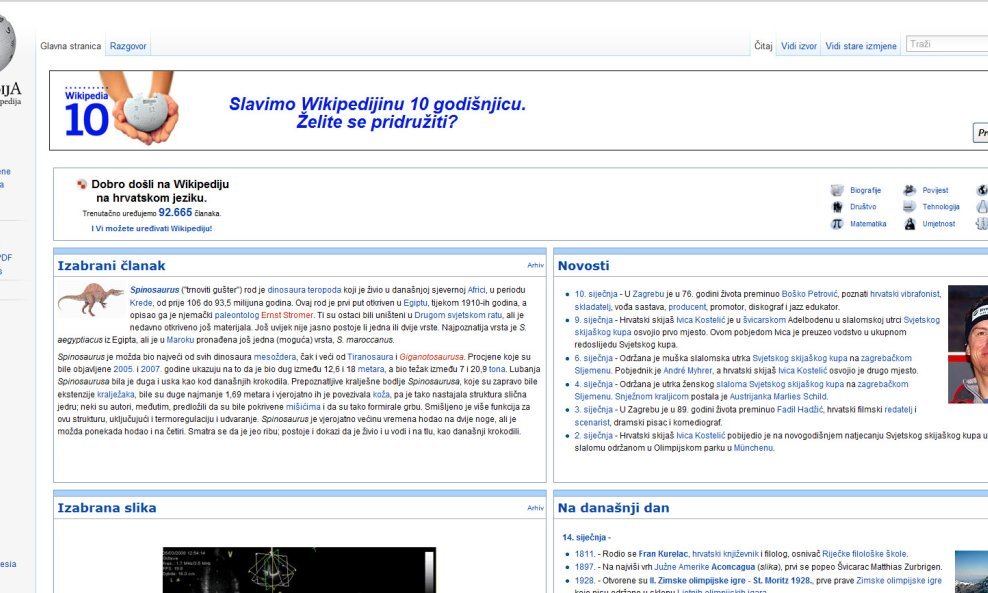988x593 pixels.
Task: Open the Egiptu link
Action: pyautogui.click(x=415, y=302)
